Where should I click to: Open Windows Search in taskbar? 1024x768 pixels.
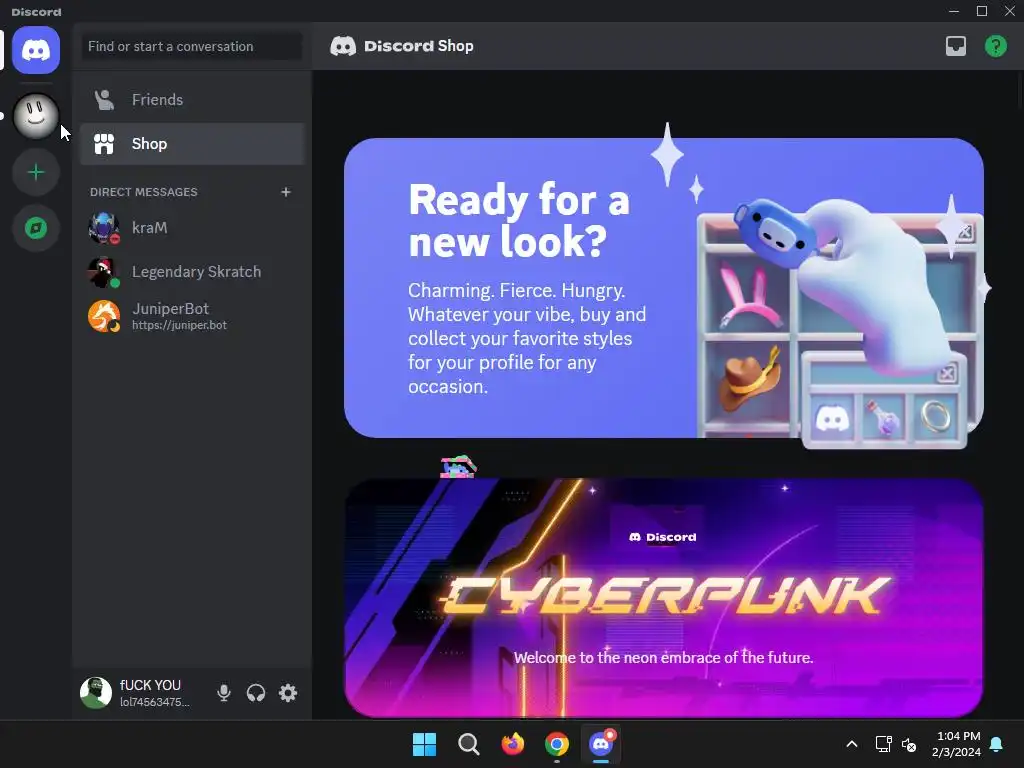[469, 744]
